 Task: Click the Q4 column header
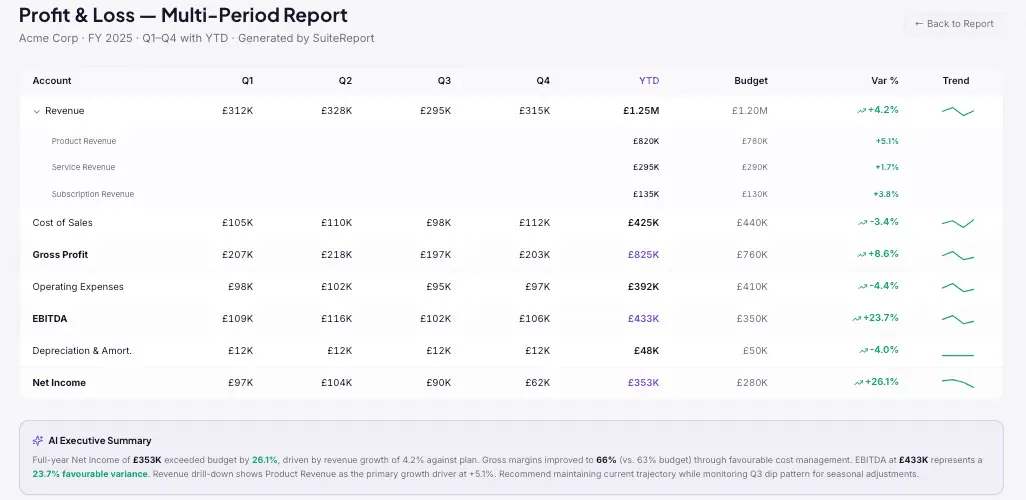click(x=543, y=81)
